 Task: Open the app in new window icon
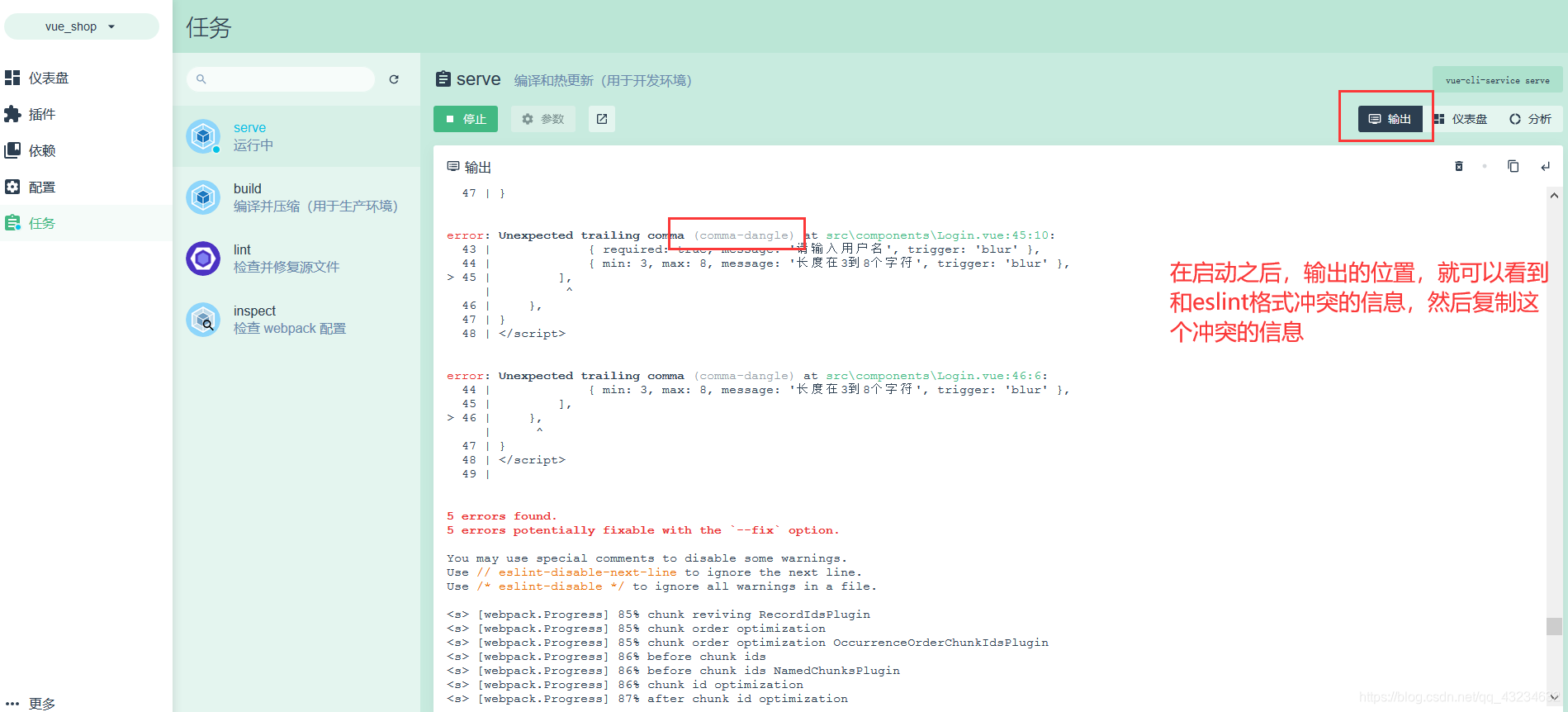coord(602,119)
